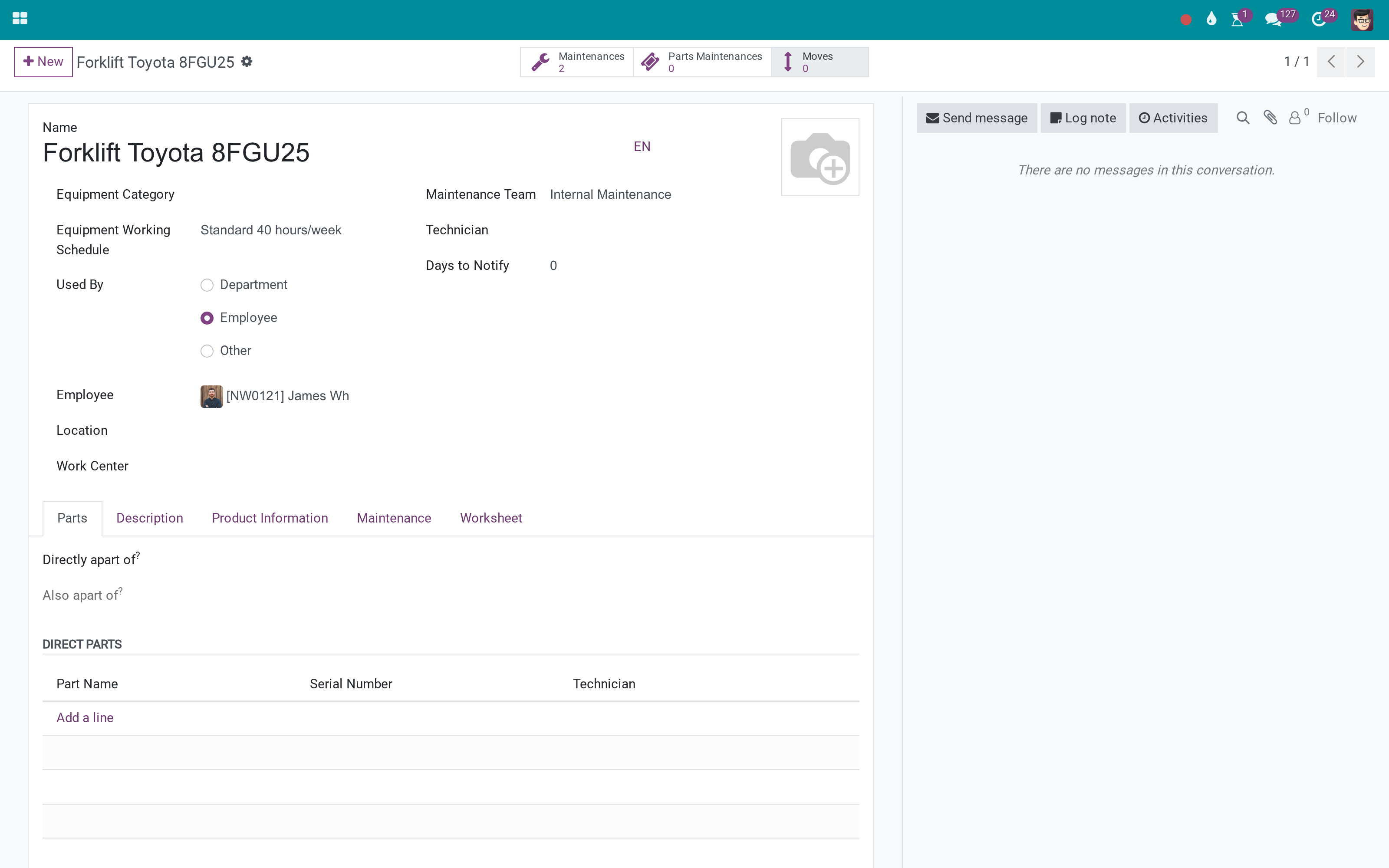Image resolution: width=1389 pixels, height=868 pixels.
Task: Sort by Serial Number column header
Action: coord(351,684)
